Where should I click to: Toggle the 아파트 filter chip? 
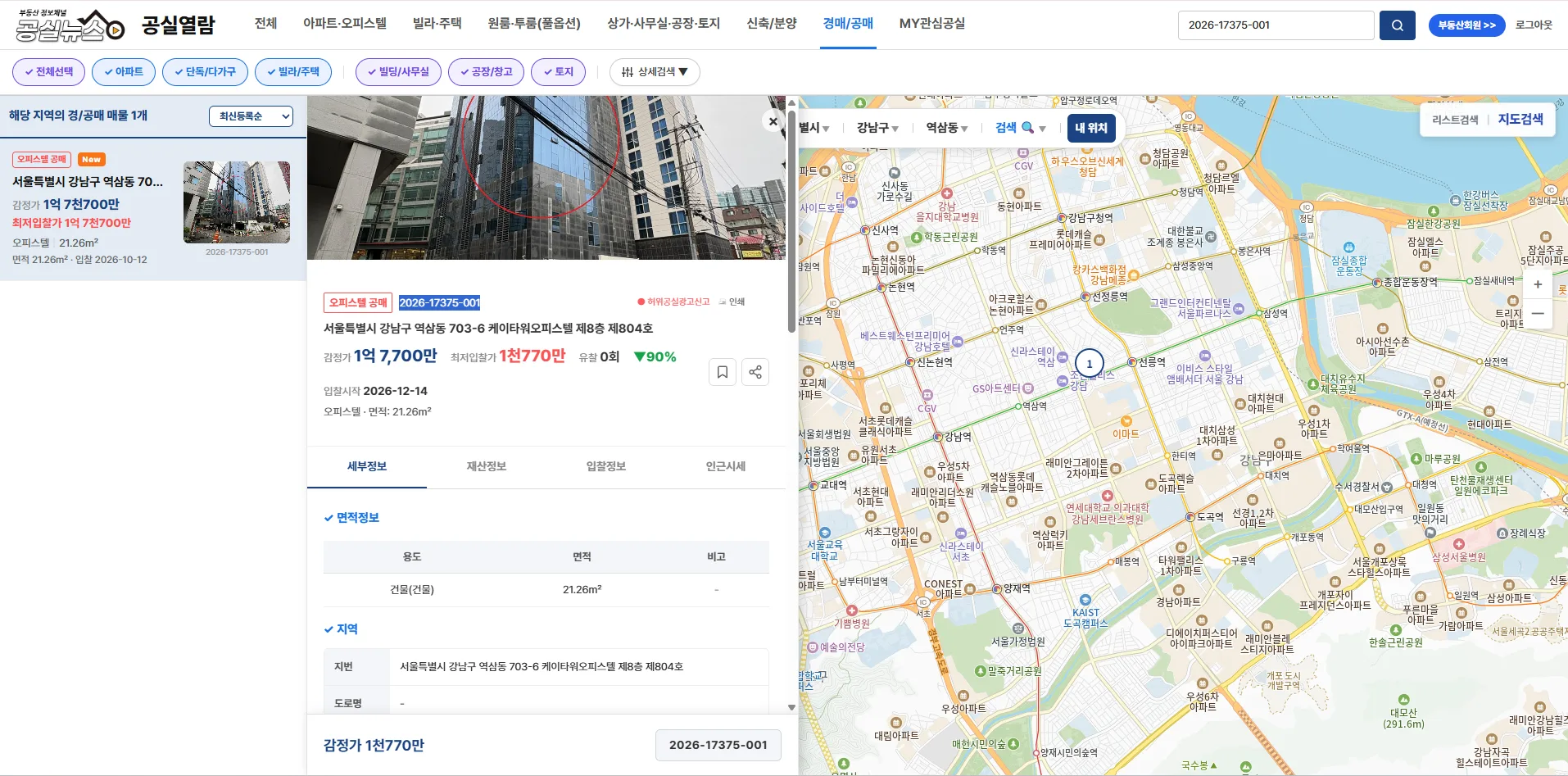coord(124,72)
